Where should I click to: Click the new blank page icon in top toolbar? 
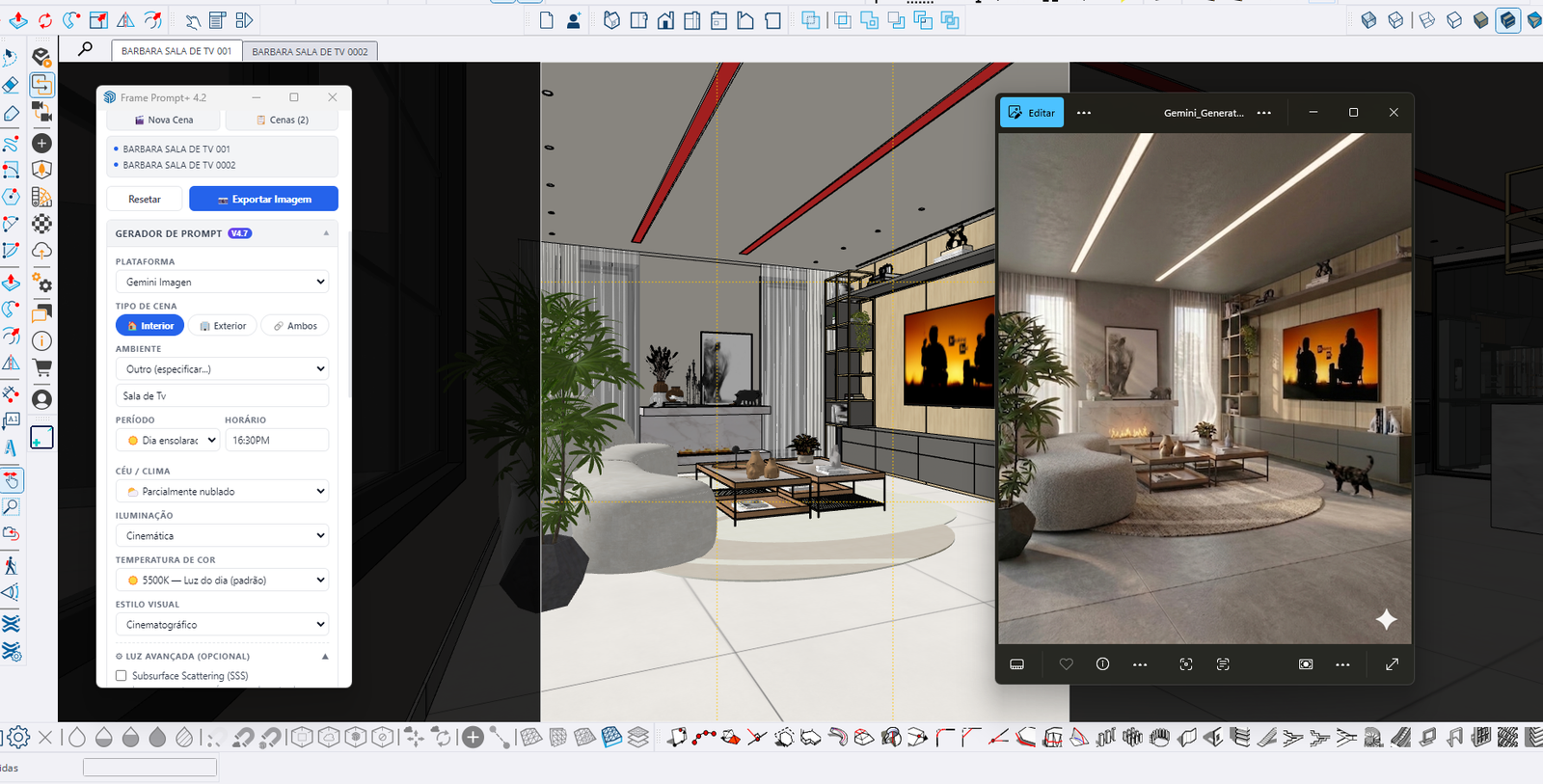point(547,20)
